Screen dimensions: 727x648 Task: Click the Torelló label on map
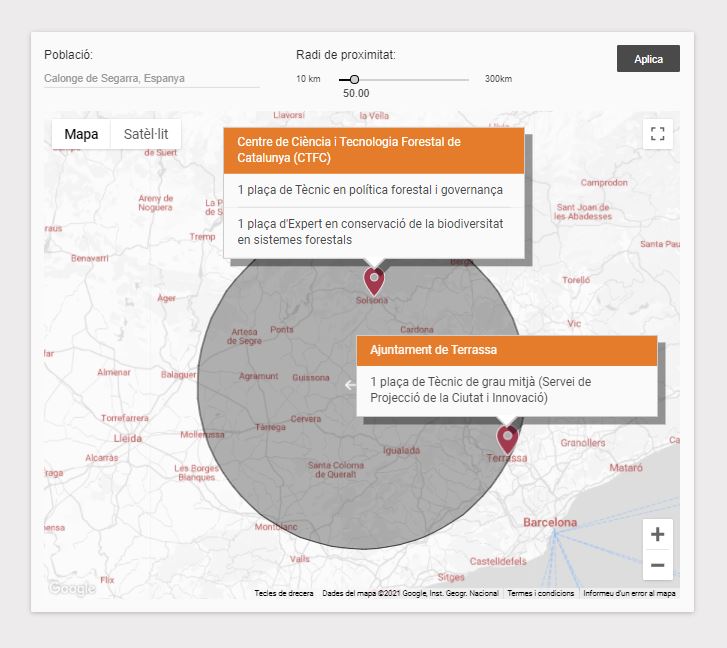(576, 280)
